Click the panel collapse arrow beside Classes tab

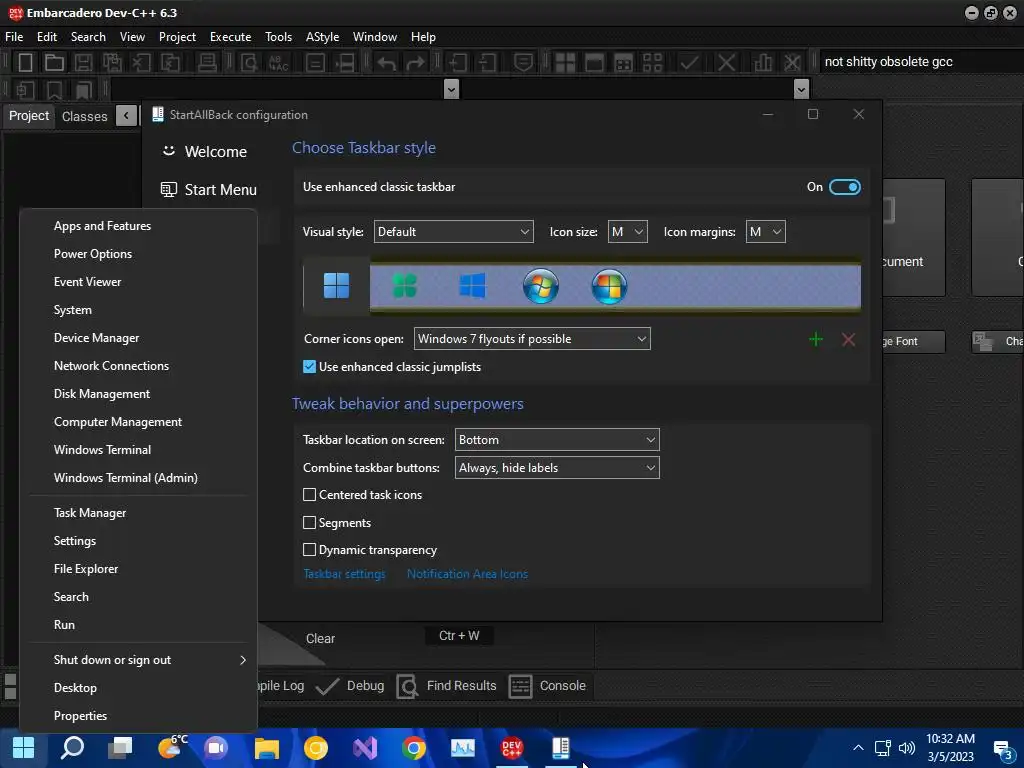point(126,116)
